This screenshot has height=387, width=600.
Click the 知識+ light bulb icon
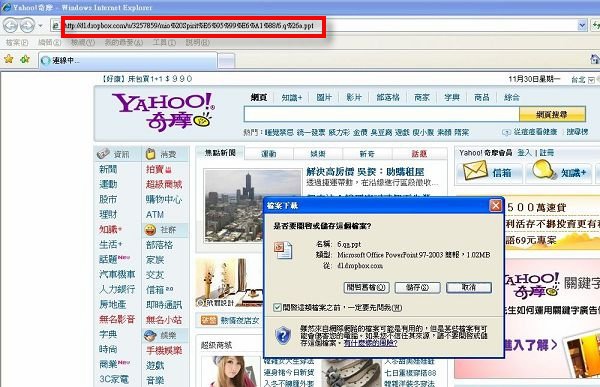click(x=543, y=169)
